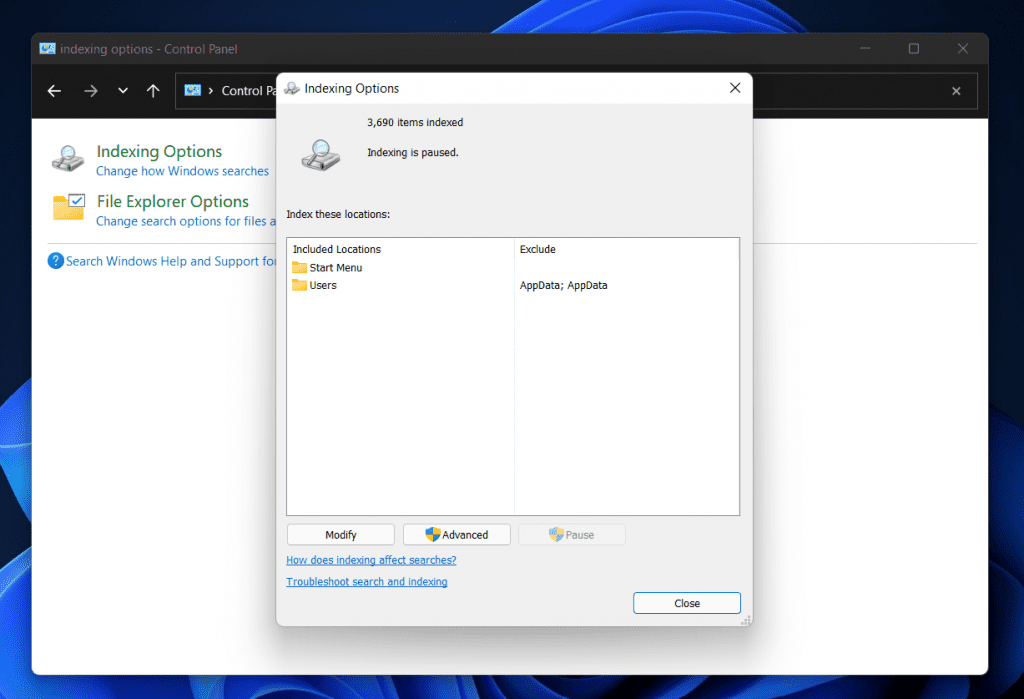Open the 'How does indexing affect searches?' link

click(x=371, y=560)
